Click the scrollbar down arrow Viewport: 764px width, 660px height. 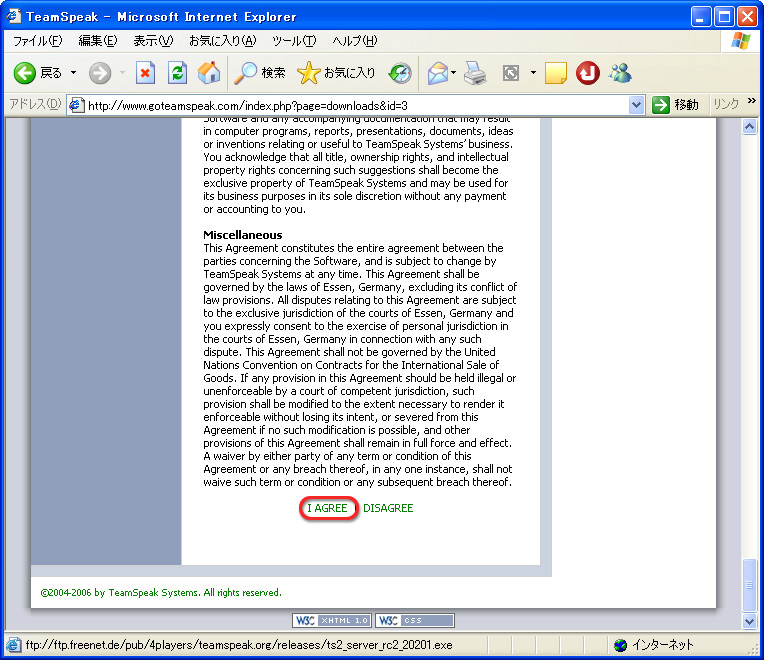[x=749, y=621]
